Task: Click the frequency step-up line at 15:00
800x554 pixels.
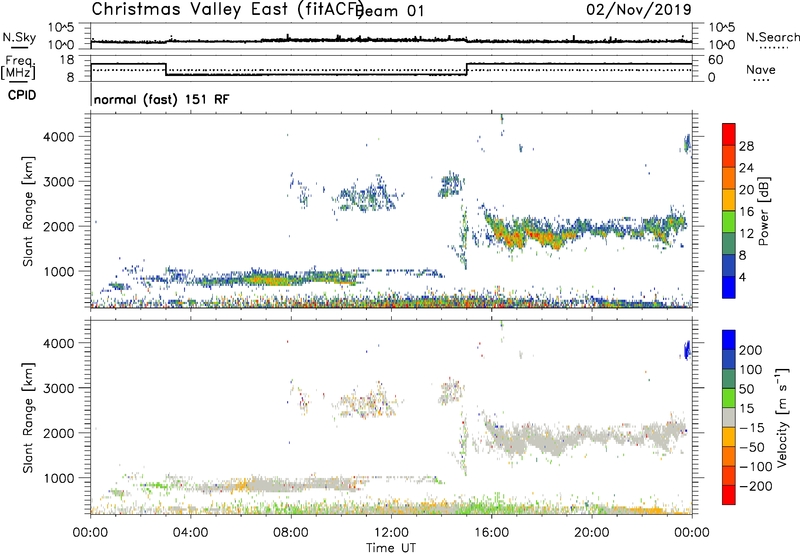Action: (x=466, y=69)
